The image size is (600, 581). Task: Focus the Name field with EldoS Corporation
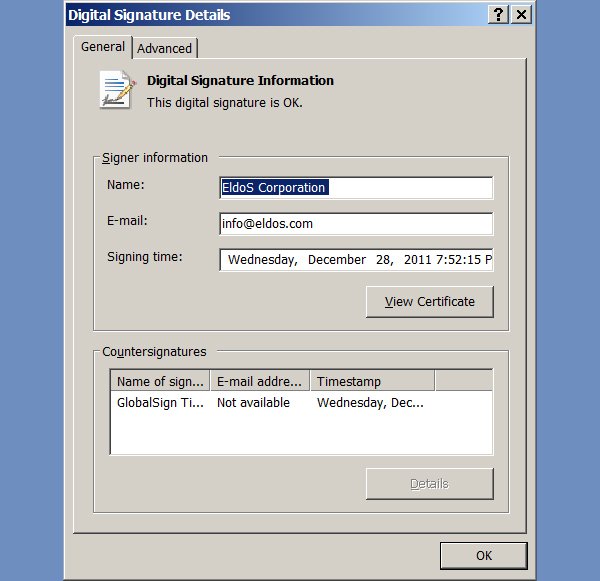[x=356, y=188]
